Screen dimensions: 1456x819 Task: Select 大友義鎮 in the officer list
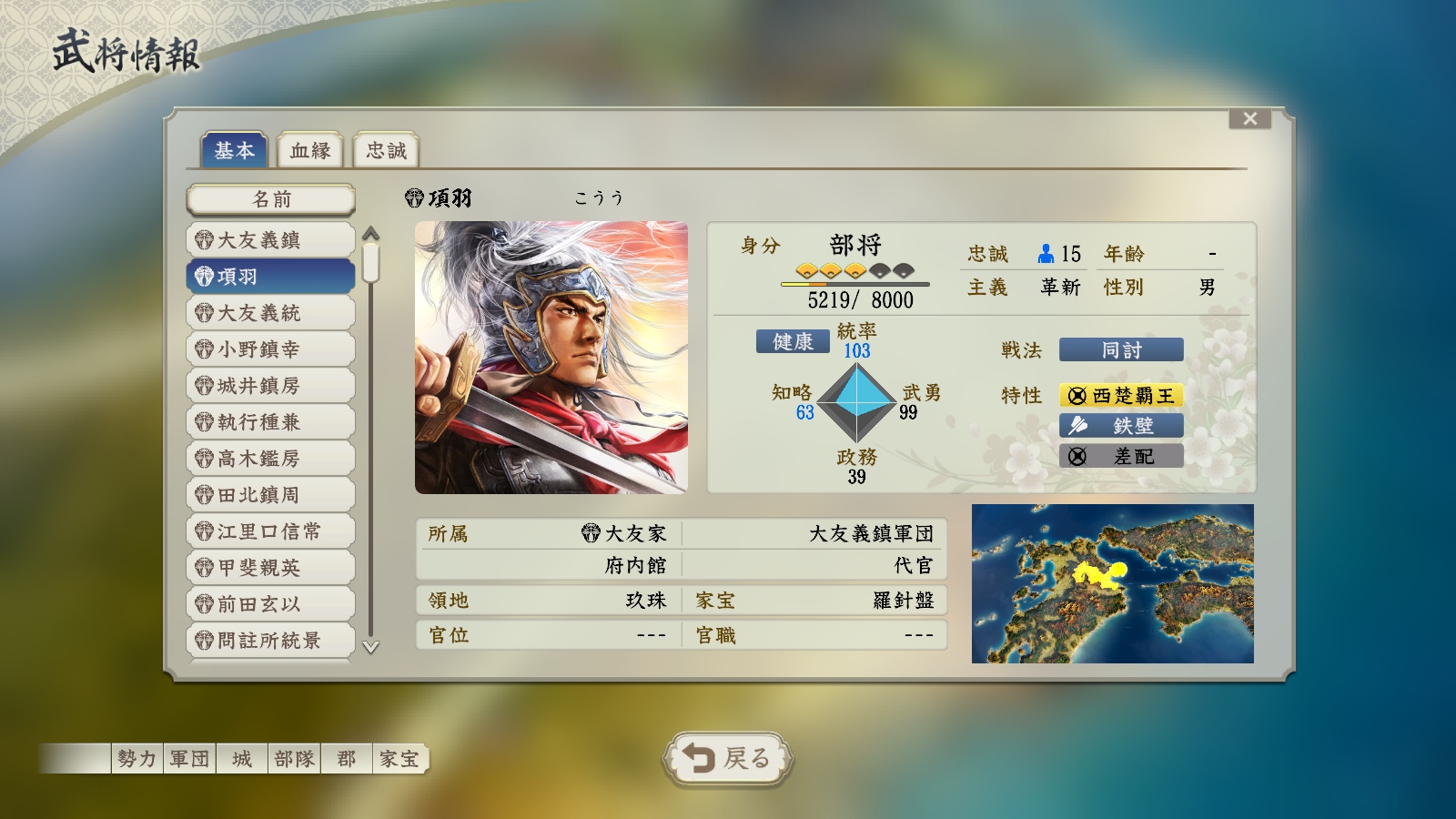pos(270,239)
